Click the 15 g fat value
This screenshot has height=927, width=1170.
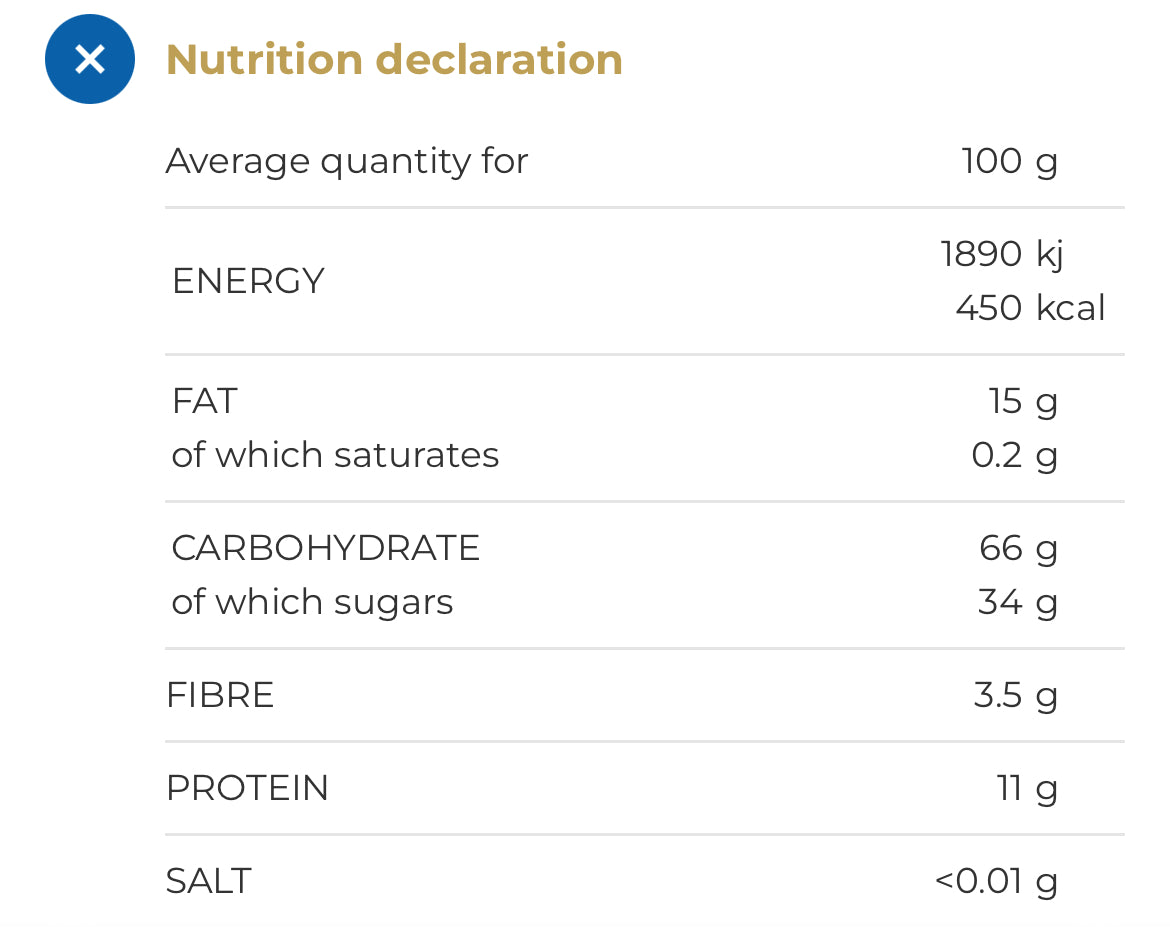pyautogui.click(x=1023, y=402)
